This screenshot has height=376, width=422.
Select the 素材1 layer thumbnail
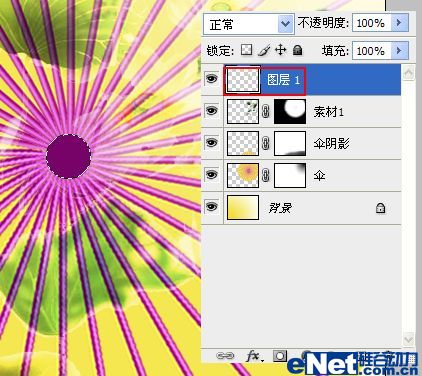click(x=243, y=112)
